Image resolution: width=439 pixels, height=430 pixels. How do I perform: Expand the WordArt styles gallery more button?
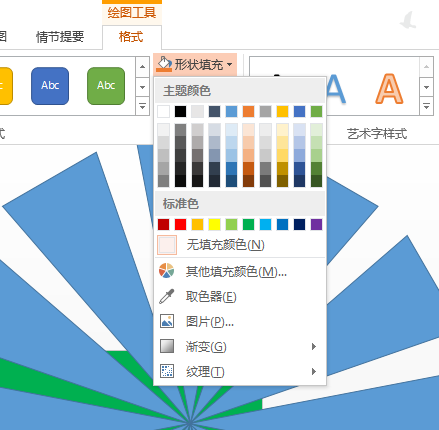click(426, 106)
